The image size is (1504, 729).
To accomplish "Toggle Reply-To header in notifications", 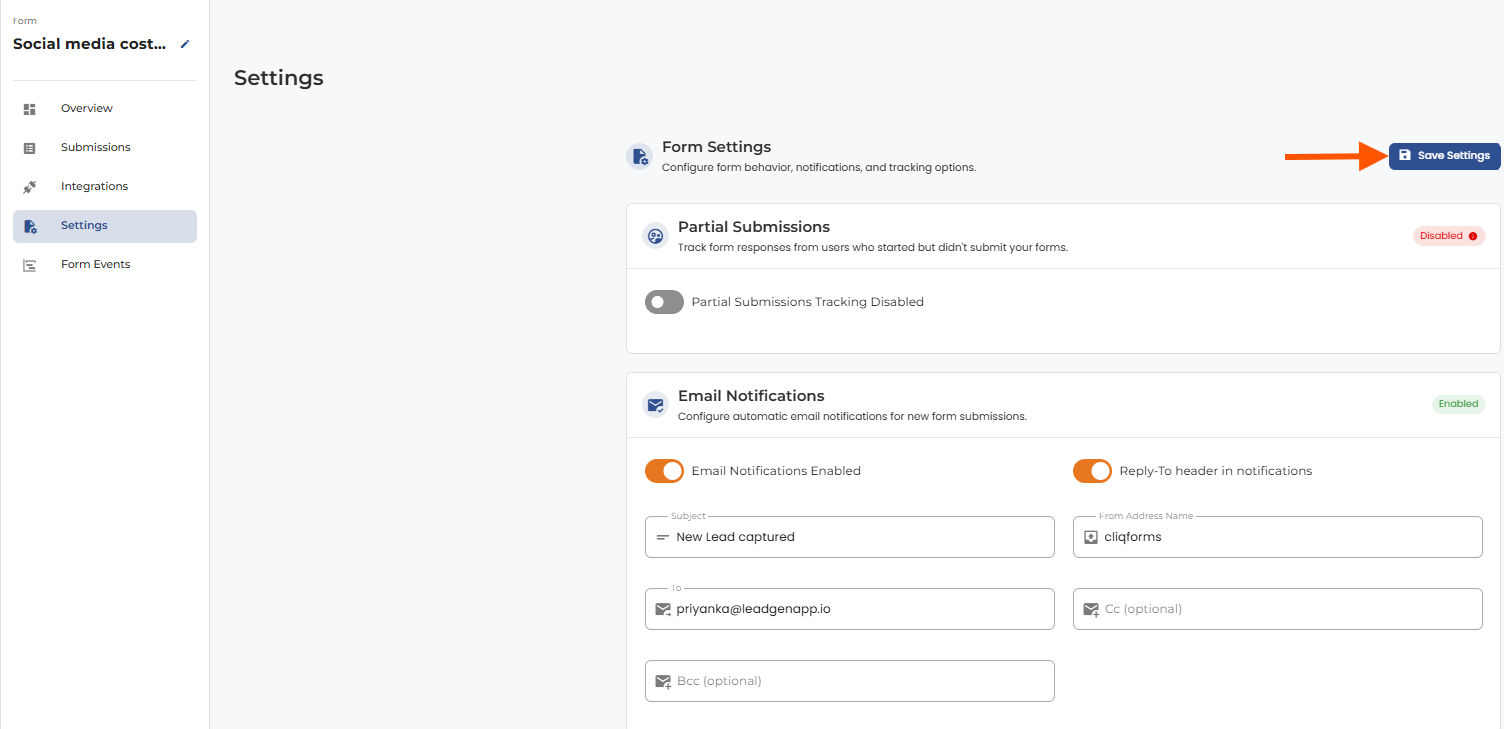I will pyautogui.click(x=1092, y=471).
